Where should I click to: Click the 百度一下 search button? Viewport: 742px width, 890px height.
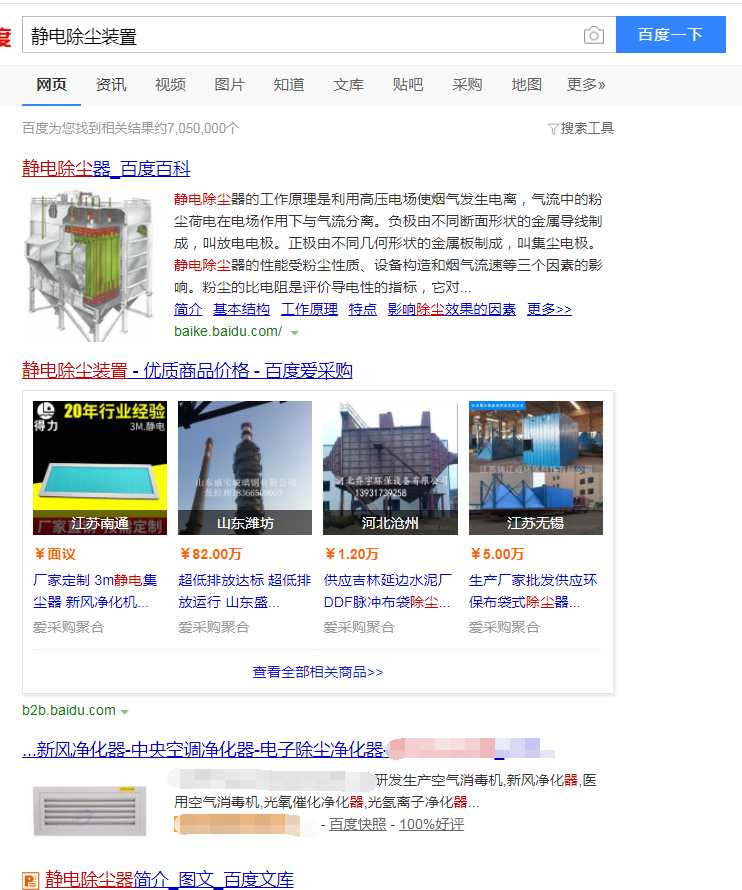[670, 35]
